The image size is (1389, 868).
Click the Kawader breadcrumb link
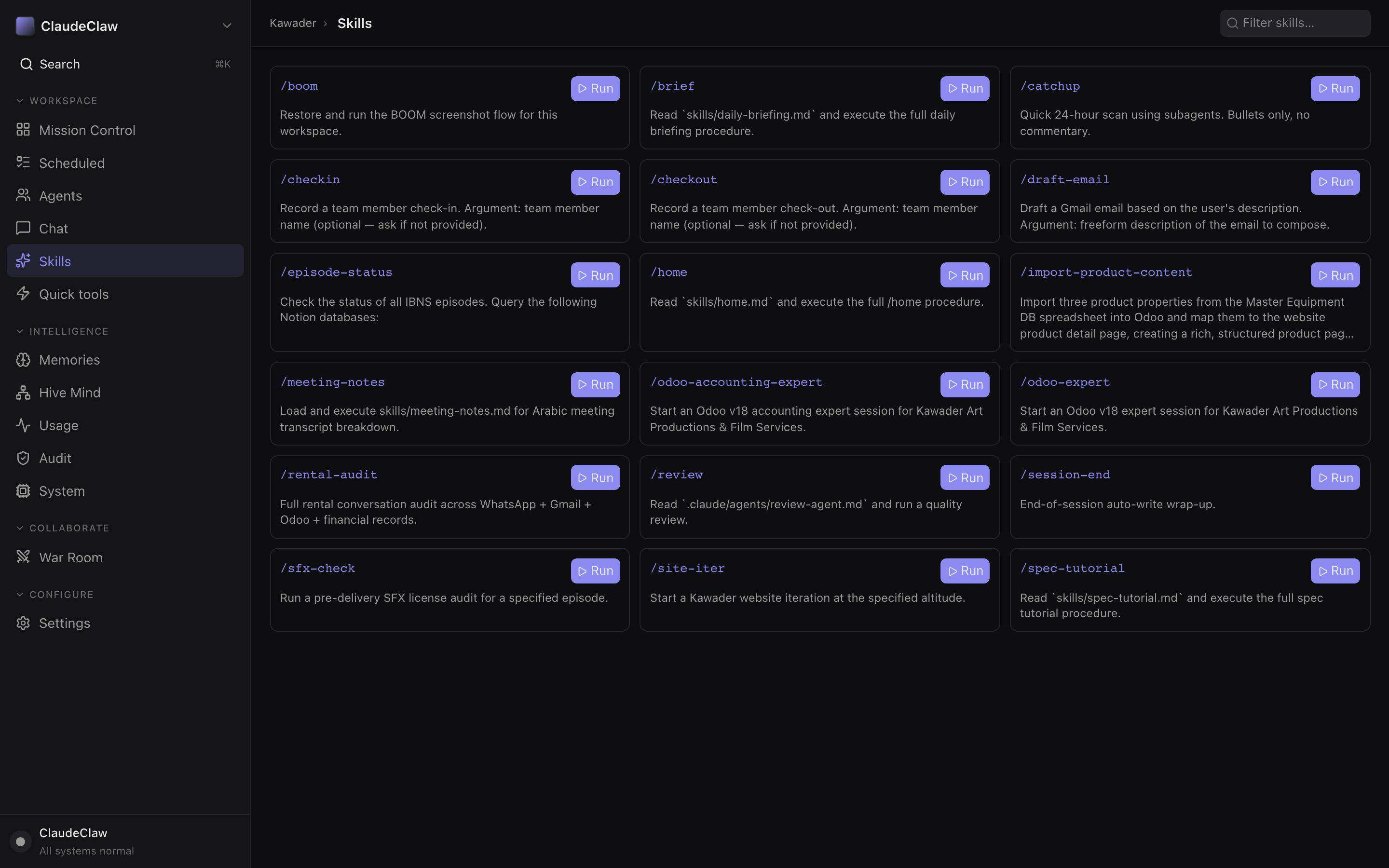pos(293,23)
